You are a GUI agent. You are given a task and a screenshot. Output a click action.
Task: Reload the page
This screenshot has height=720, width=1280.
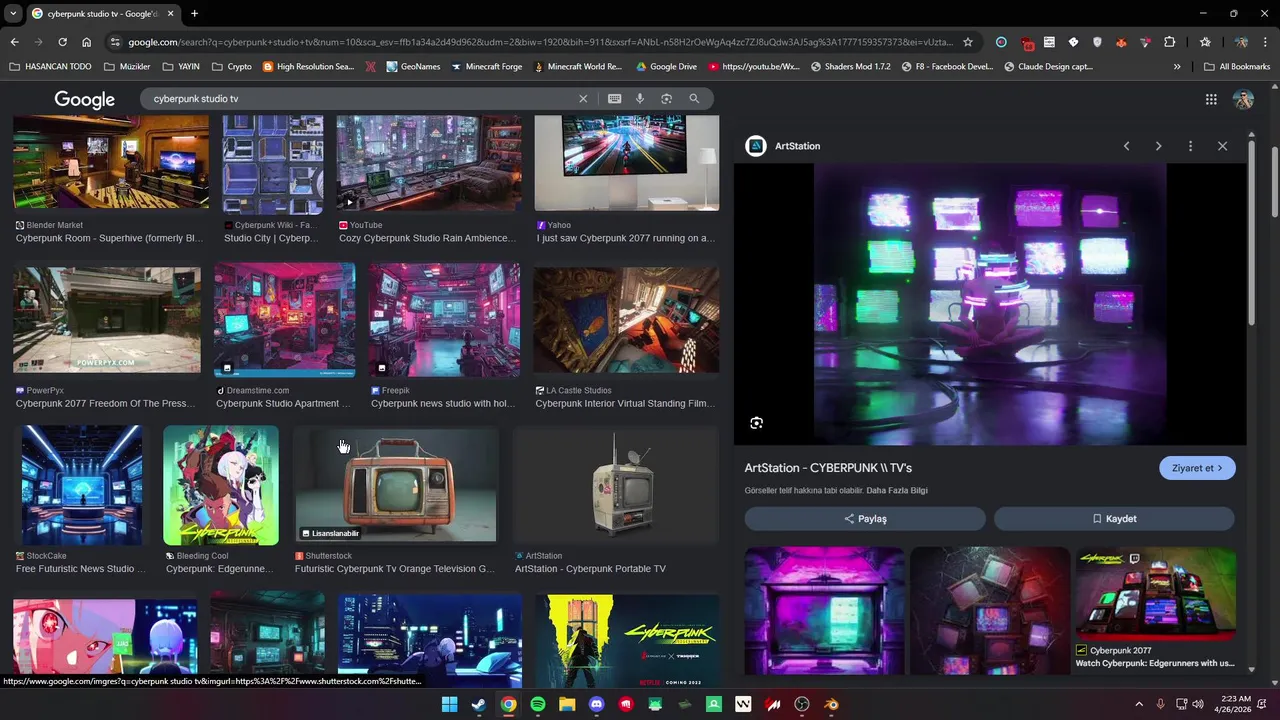click(x=62, y=42)
